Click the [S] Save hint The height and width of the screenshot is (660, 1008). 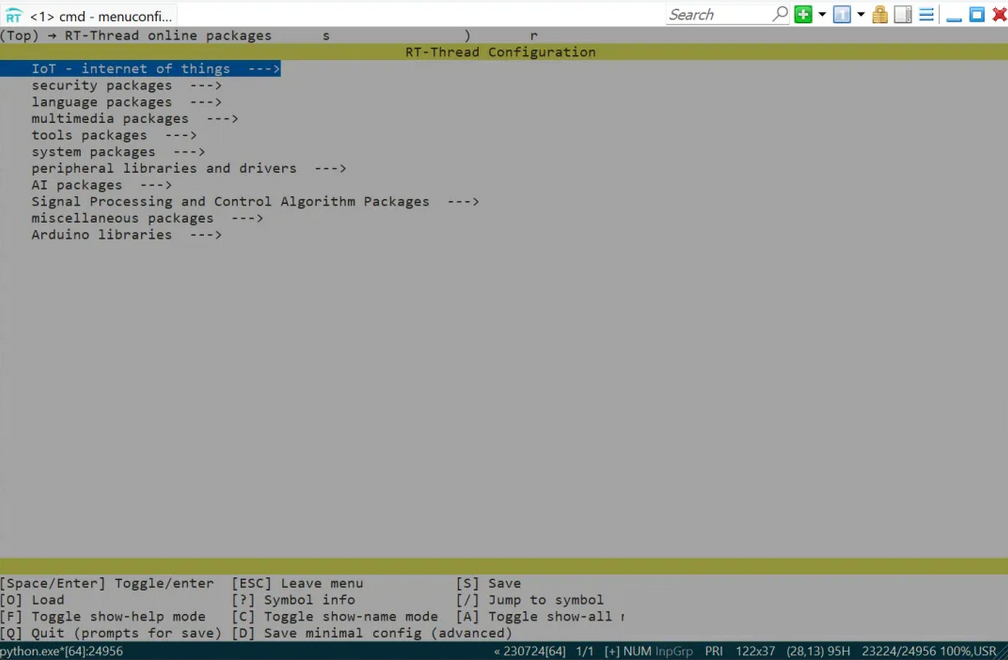(489, 584)
